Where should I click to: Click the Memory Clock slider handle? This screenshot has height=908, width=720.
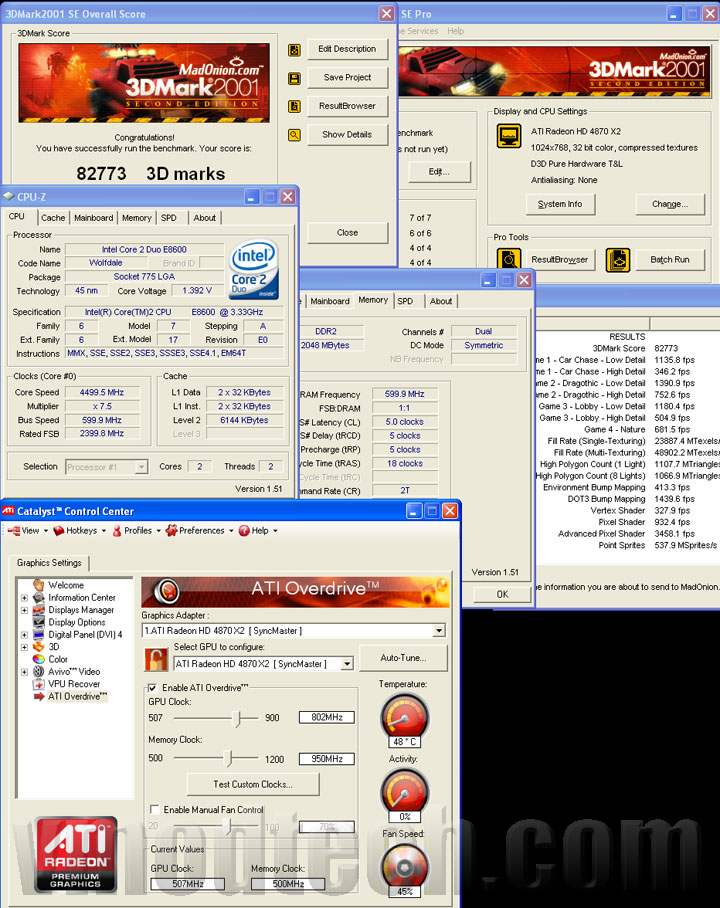229,758
